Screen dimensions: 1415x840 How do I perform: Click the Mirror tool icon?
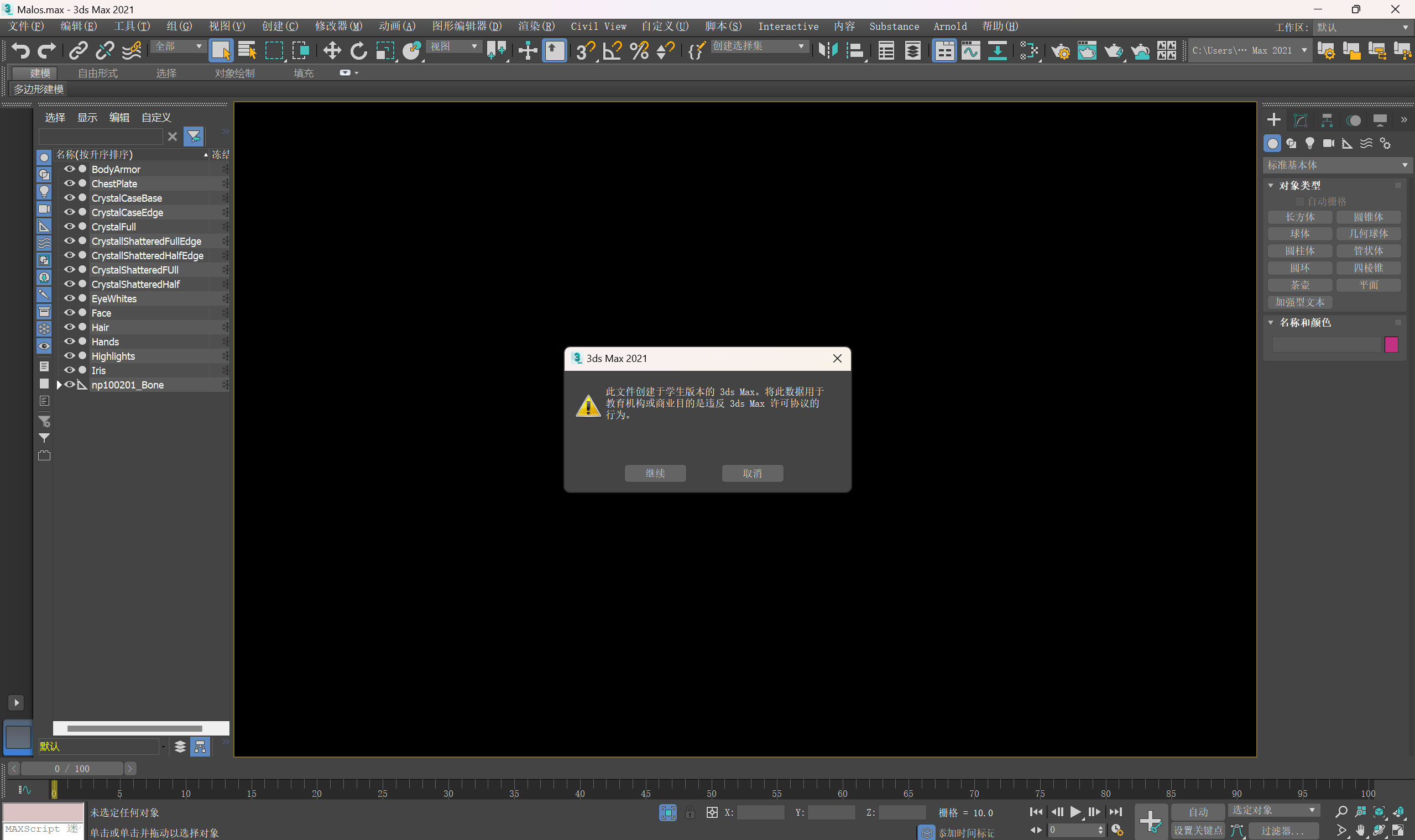[x=828, y=51]
